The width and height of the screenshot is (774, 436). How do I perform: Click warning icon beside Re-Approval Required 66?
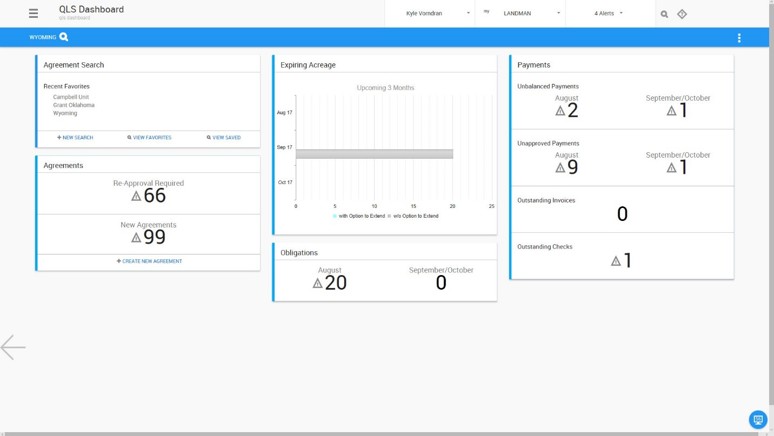(x=136, y=197)
